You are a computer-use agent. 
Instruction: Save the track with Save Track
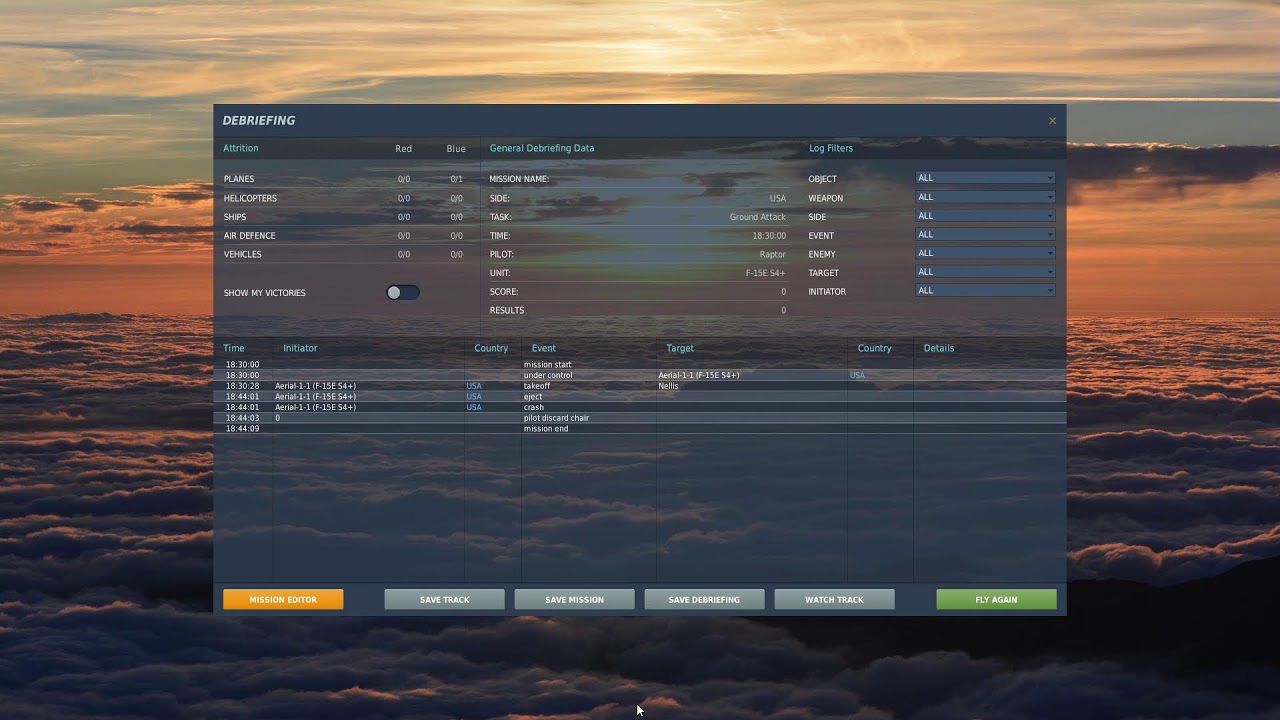click(x=444, y=600)
